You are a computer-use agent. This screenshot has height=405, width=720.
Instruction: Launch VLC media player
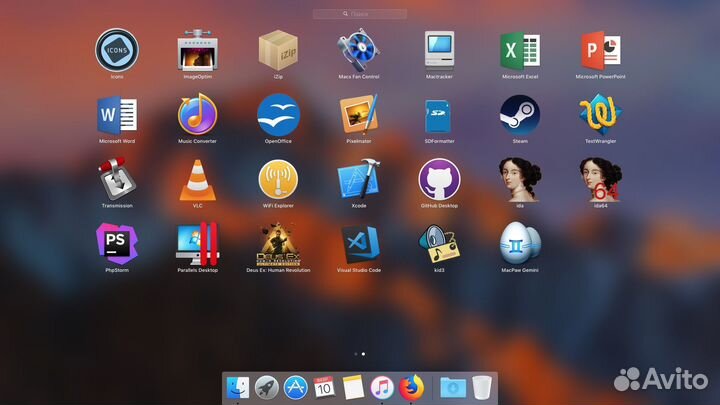(197, 180)
